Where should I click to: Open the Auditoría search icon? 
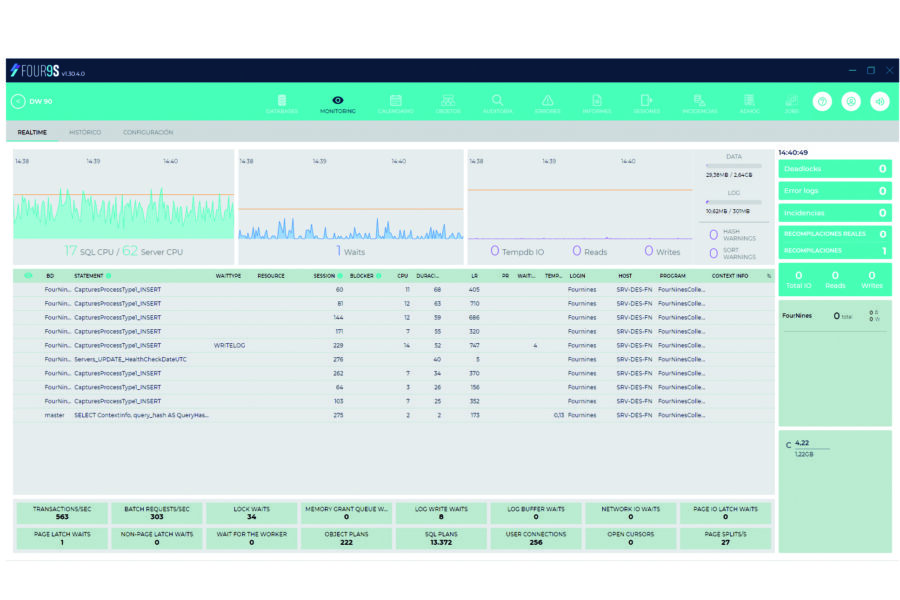pos(496,103)
